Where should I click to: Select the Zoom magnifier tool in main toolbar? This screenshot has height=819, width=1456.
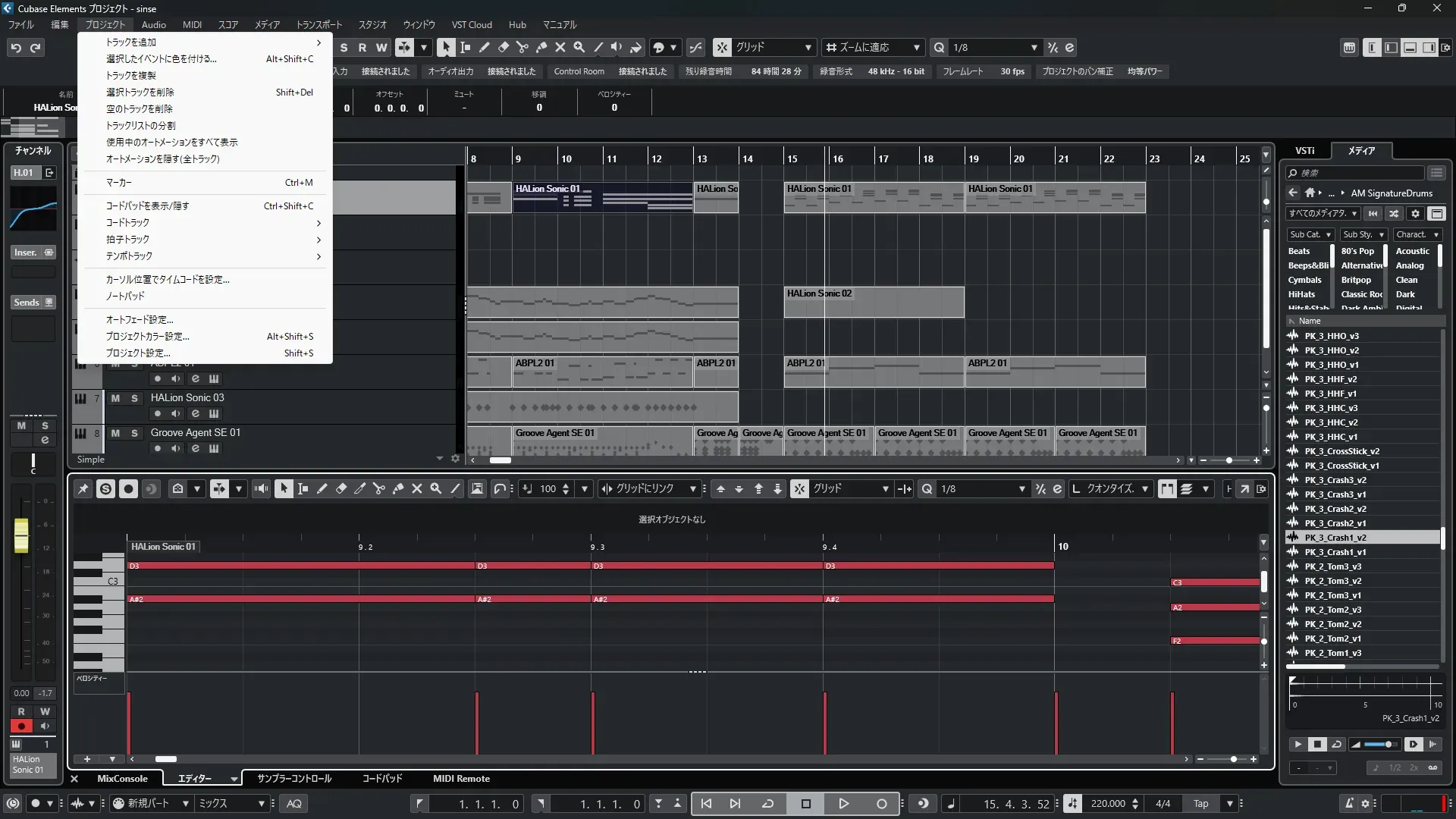579,47
